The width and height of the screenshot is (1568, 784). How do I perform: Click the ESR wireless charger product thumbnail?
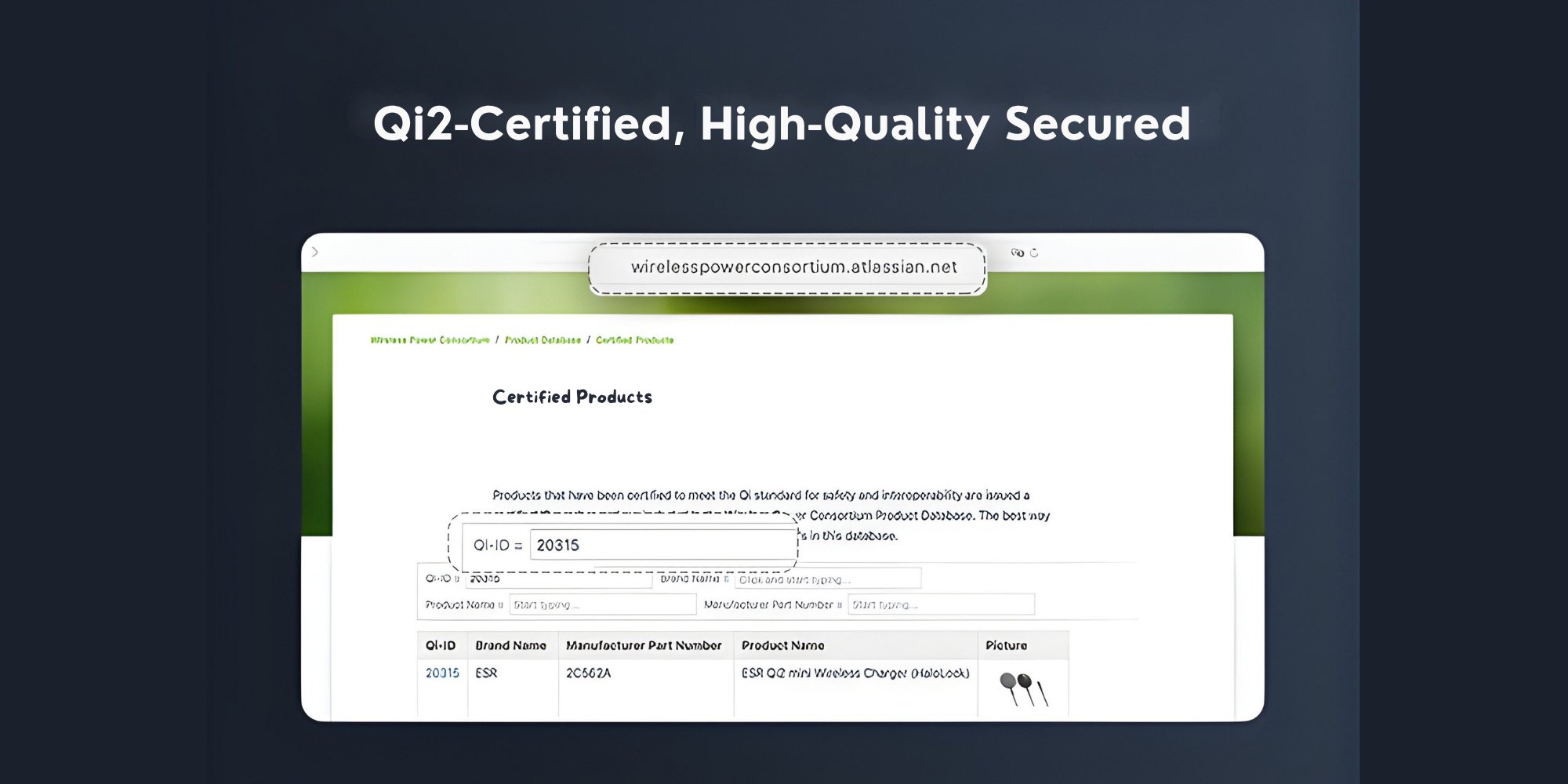coord(1023,688)
